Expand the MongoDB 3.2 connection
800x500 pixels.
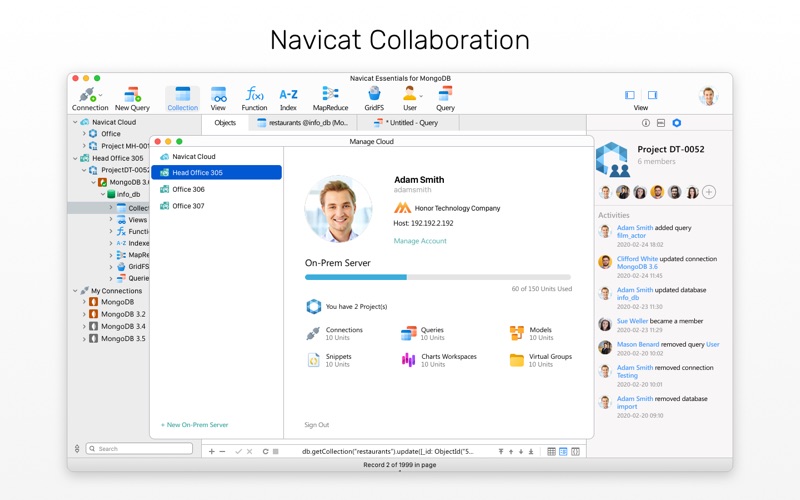coord(84,314)
